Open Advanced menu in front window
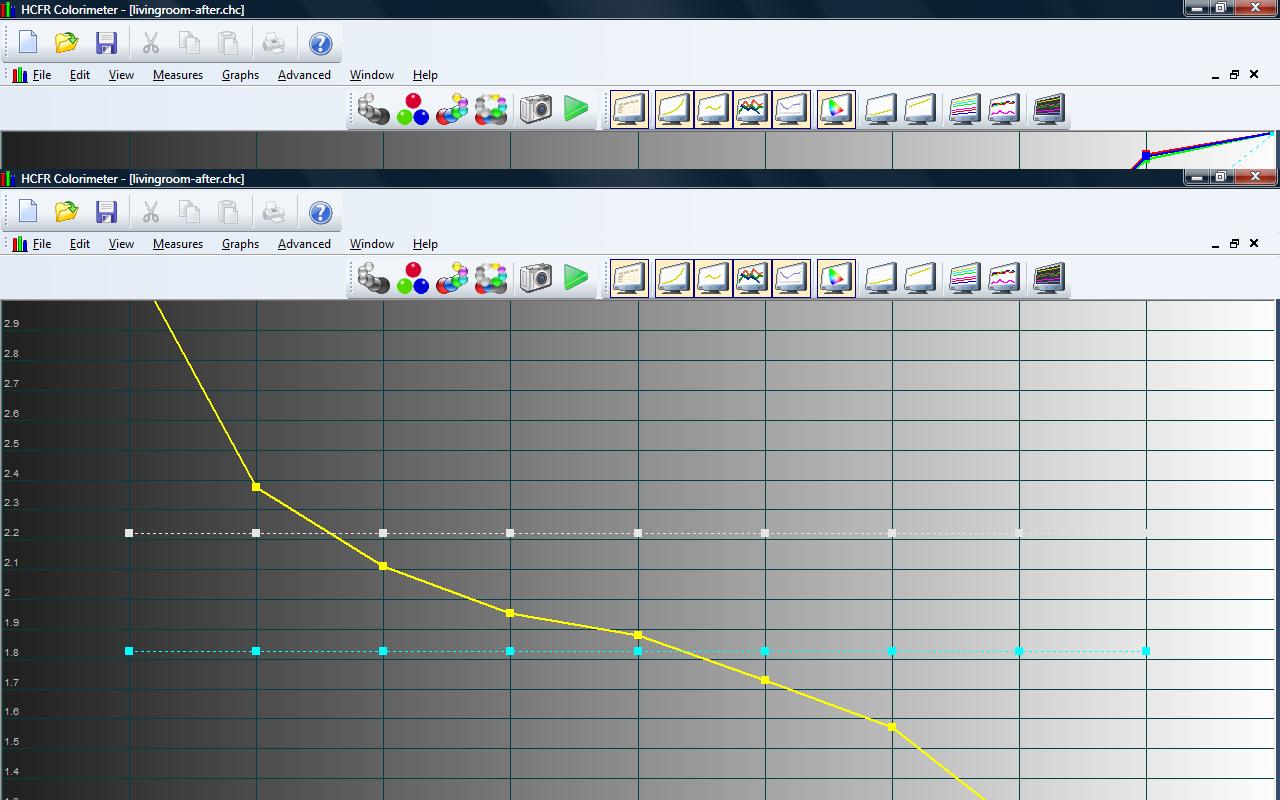The image size is (1280, 800). click(304, 244)
